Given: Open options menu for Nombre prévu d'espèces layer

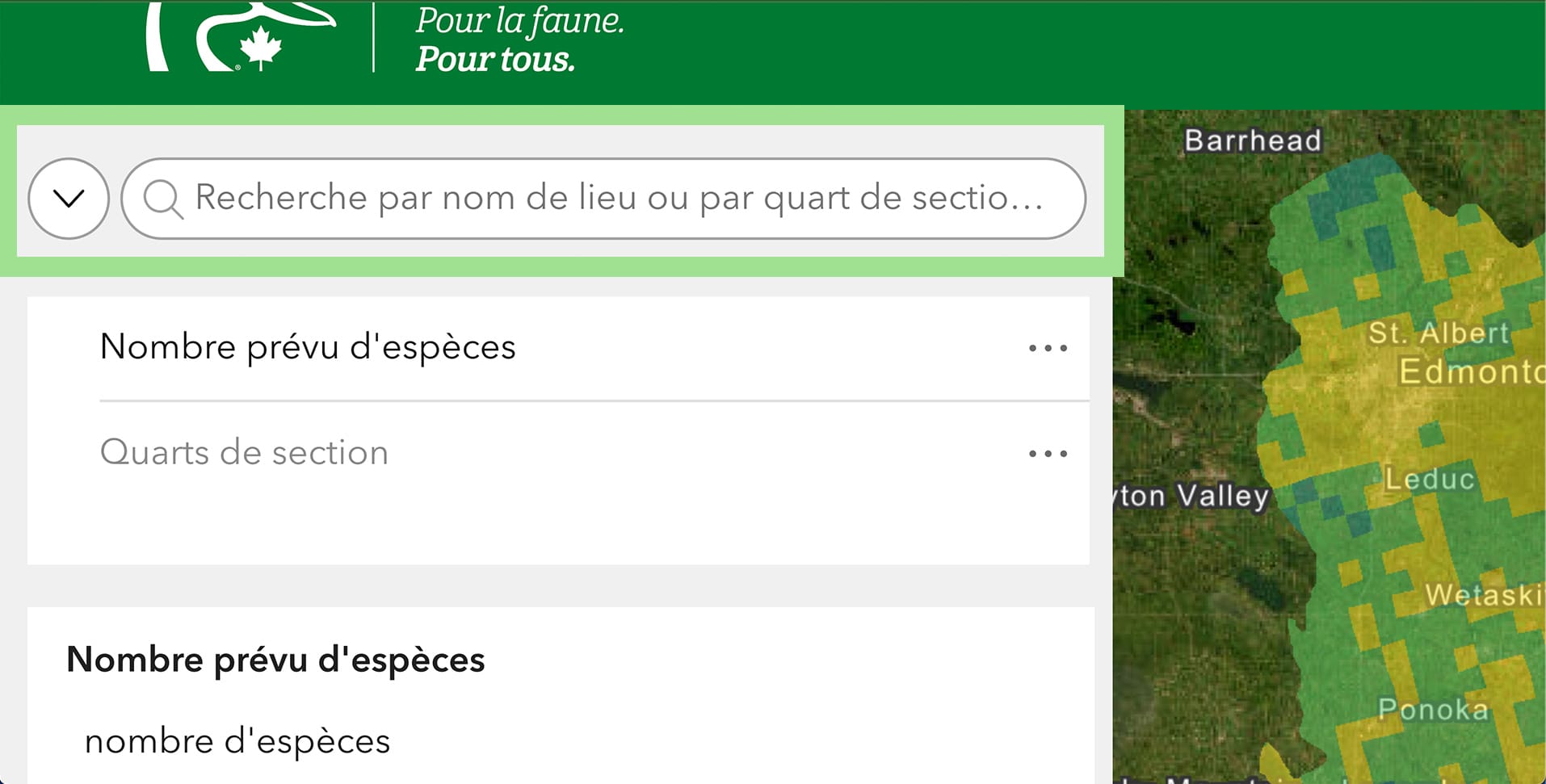Looking at the screenshot, I should pos(1048,348).
